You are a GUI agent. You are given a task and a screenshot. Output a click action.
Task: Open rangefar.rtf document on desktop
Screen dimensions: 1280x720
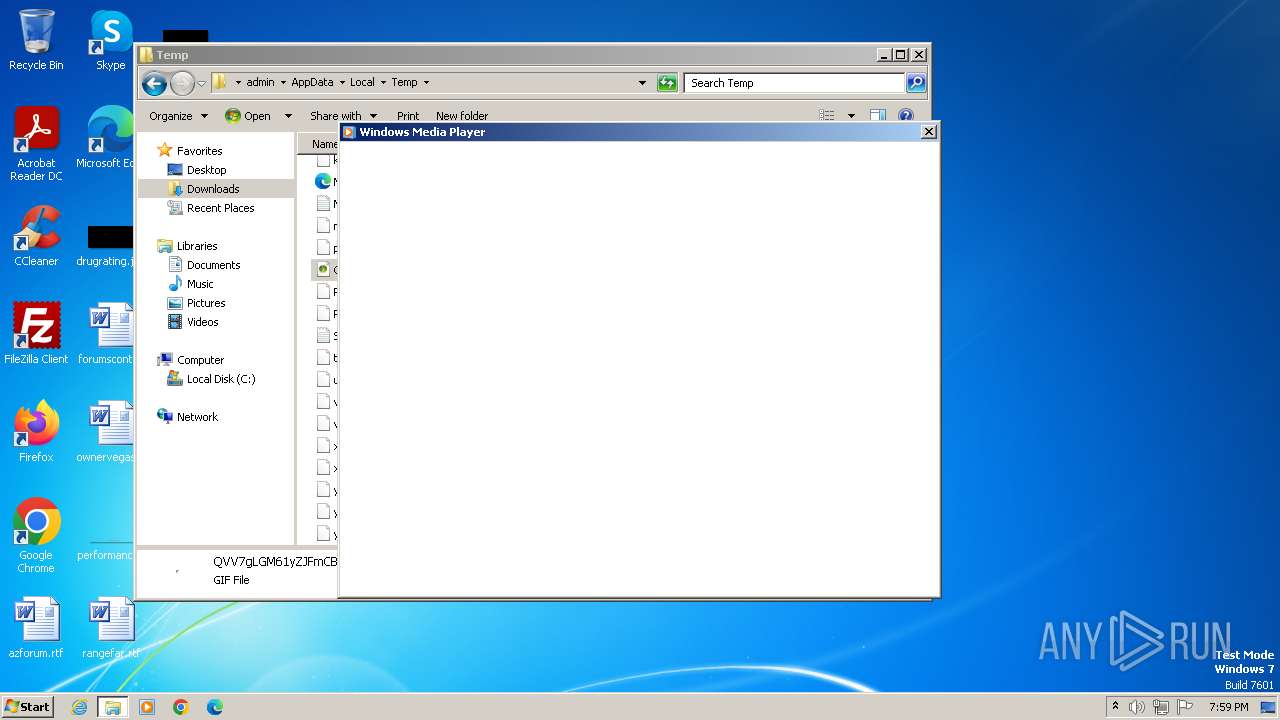coord(110,628)
